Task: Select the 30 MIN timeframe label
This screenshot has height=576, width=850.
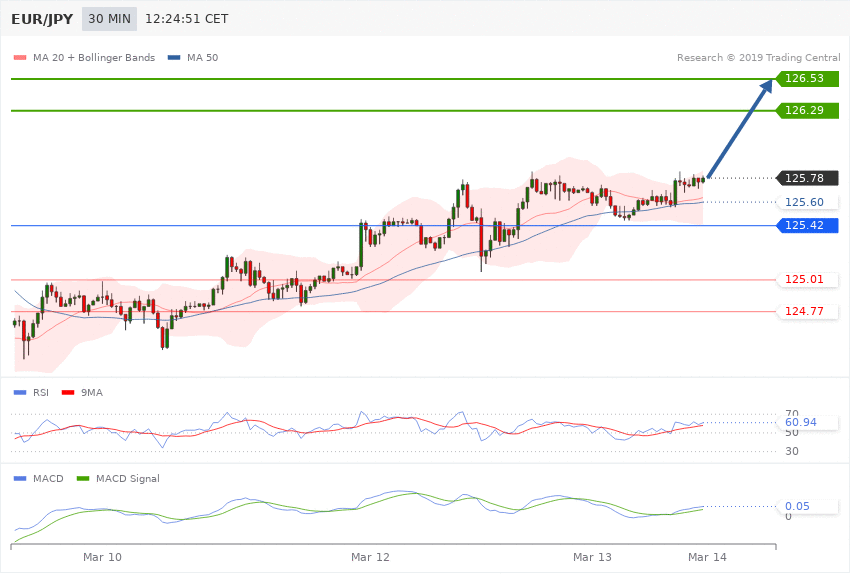Action: click(110, 19)
